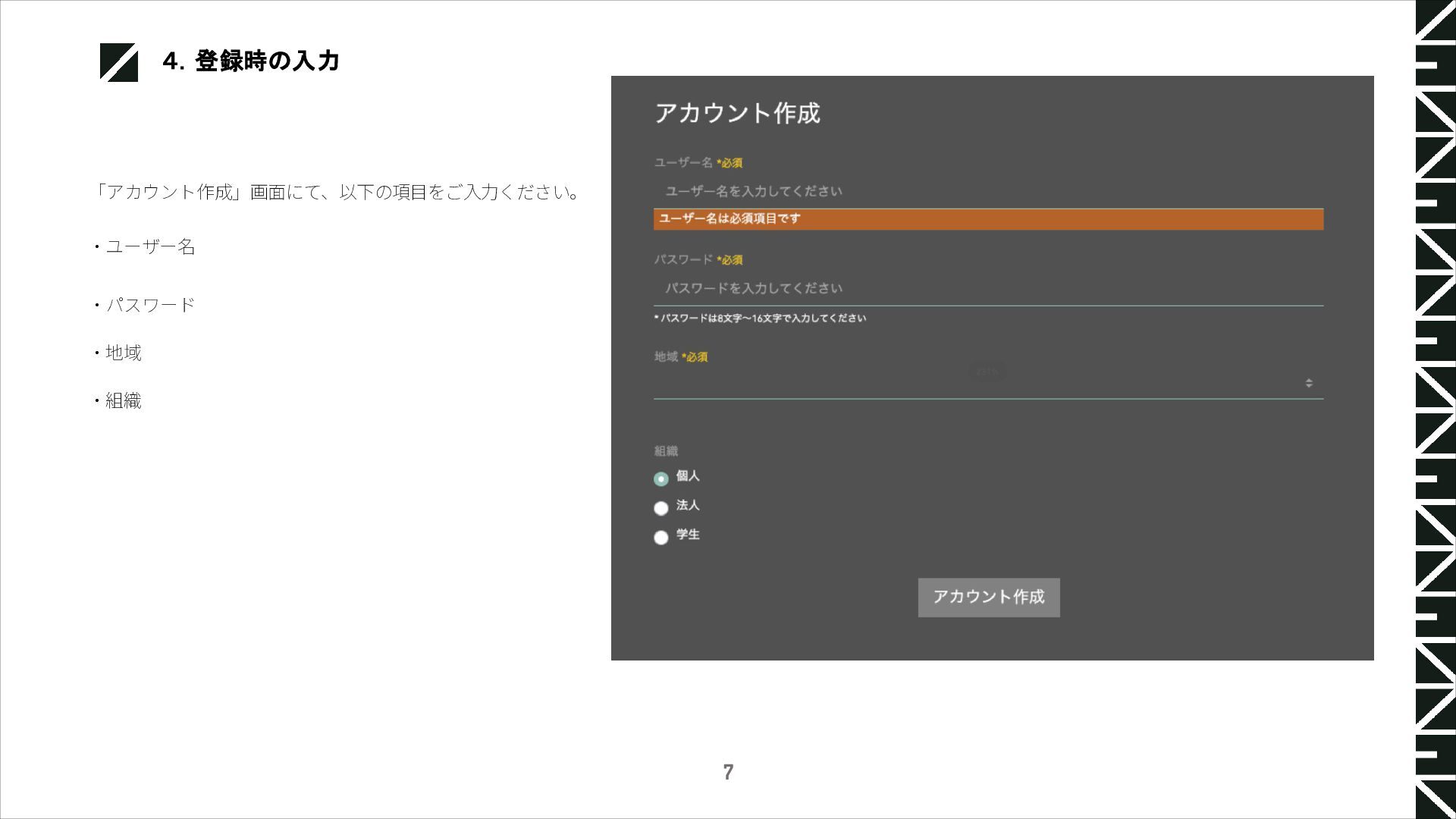
Task: Click the orange ユーザー名は必須項目です error banner
Action: pyautogui.click(x=987, y=219)
